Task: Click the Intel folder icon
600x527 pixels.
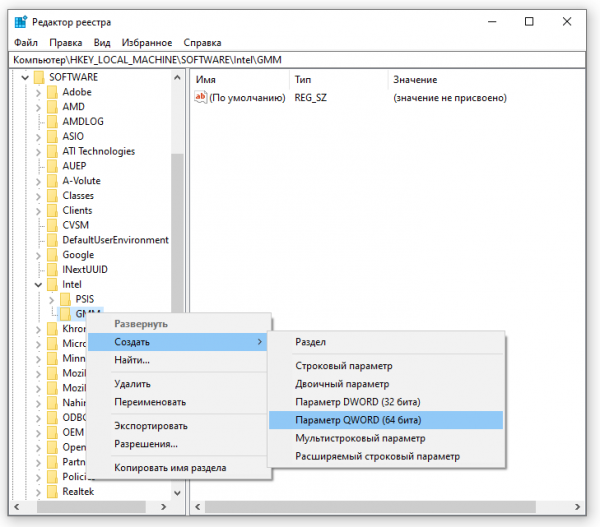Action: click(x=52, y=284)
